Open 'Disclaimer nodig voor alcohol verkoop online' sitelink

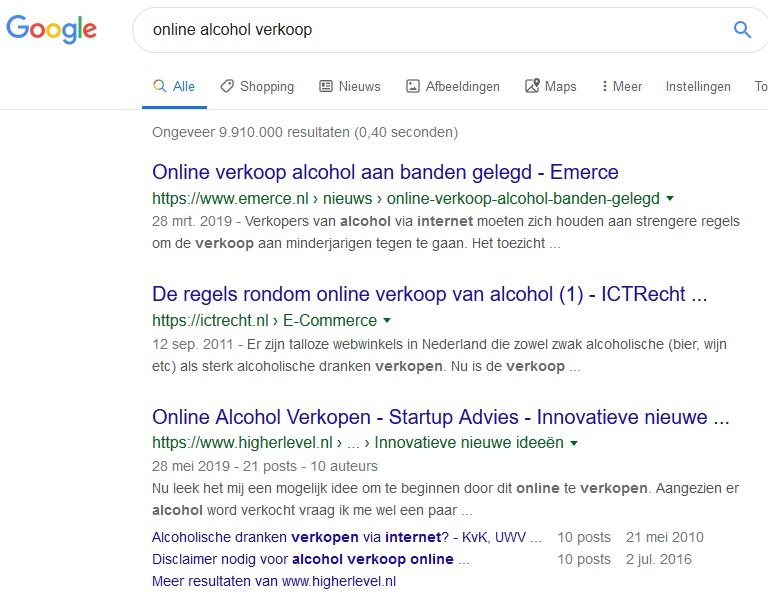311,559
